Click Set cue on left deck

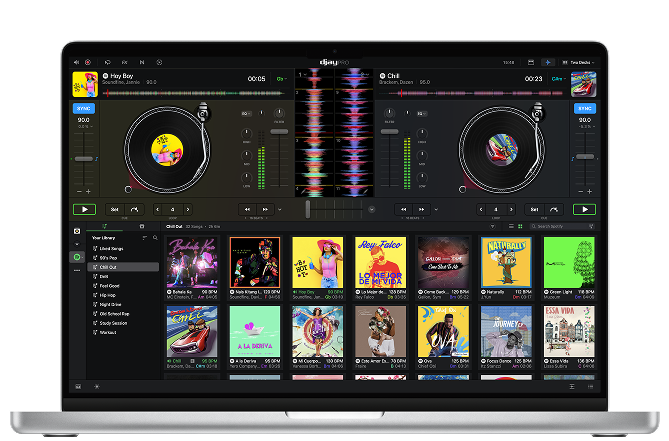115,209
